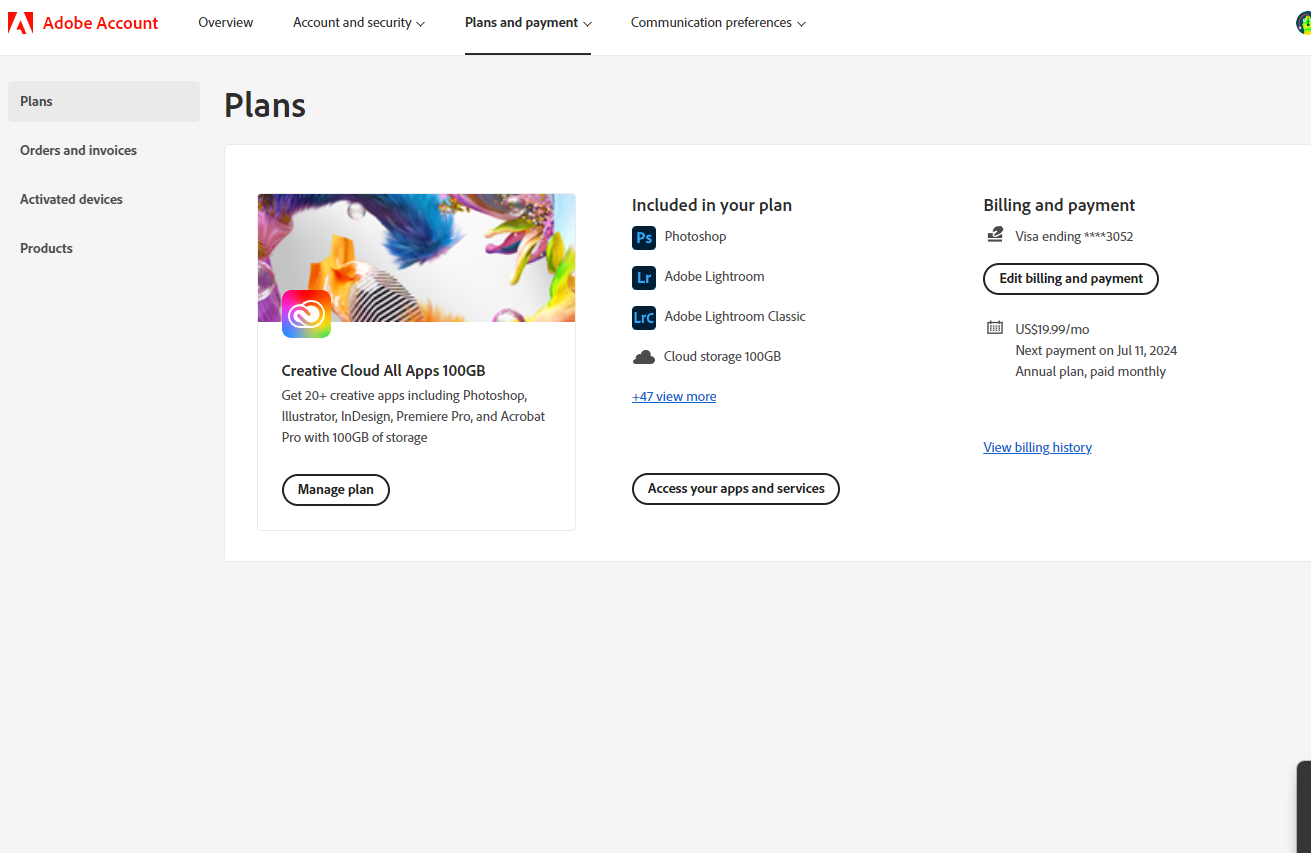
Task: Click the Creative Cloud app icon
Action: point(306,314)
